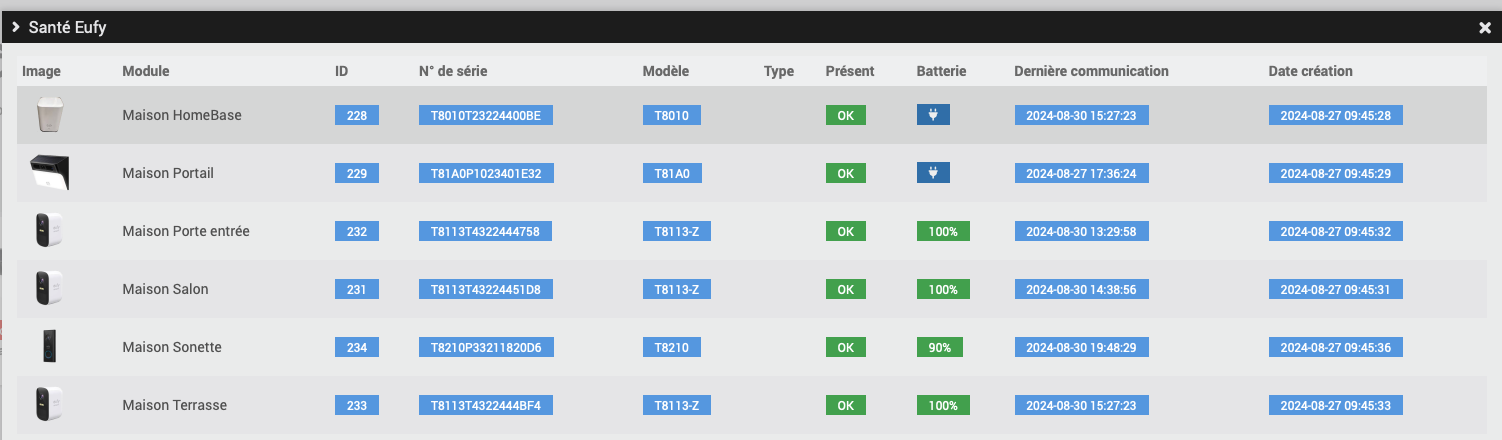
Task: Close the Santé Eufy dialog
Action: coord(1484,28)
